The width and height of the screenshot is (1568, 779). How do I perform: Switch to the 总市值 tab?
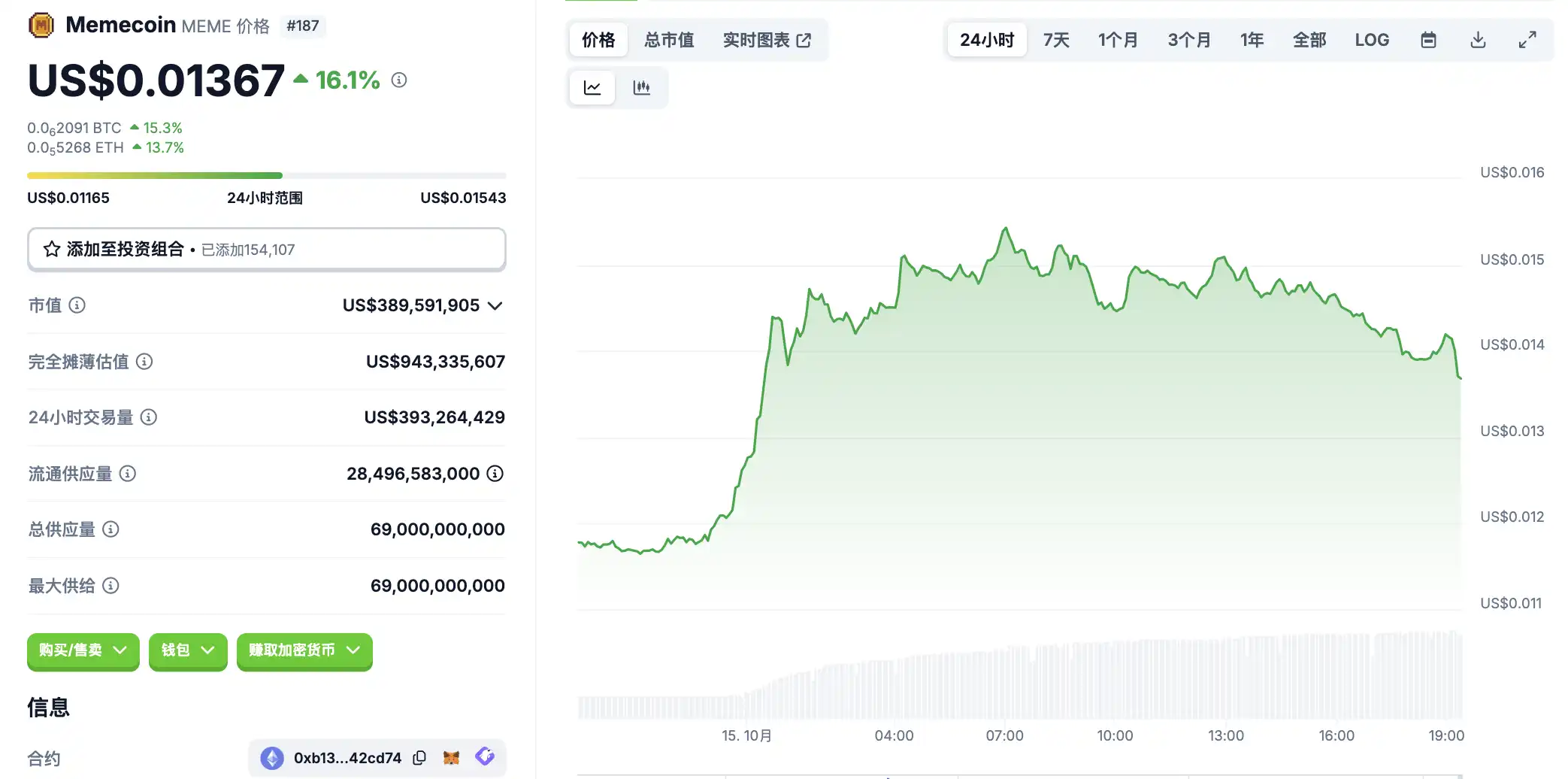point(669,40)
